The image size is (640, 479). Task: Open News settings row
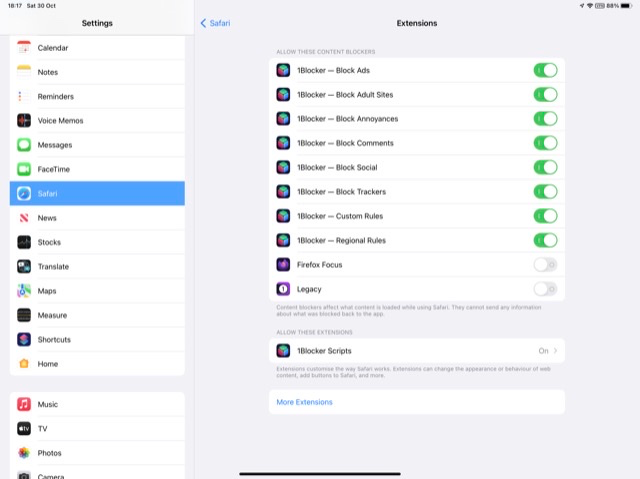pos(97,218)
